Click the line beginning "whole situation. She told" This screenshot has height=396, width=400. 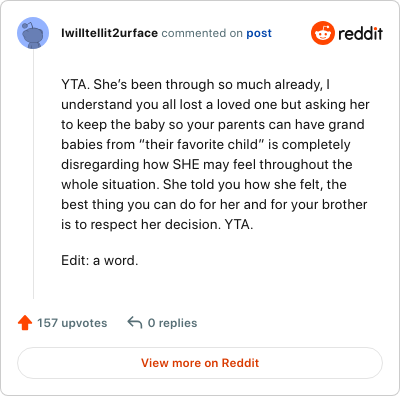click(204, 184)
